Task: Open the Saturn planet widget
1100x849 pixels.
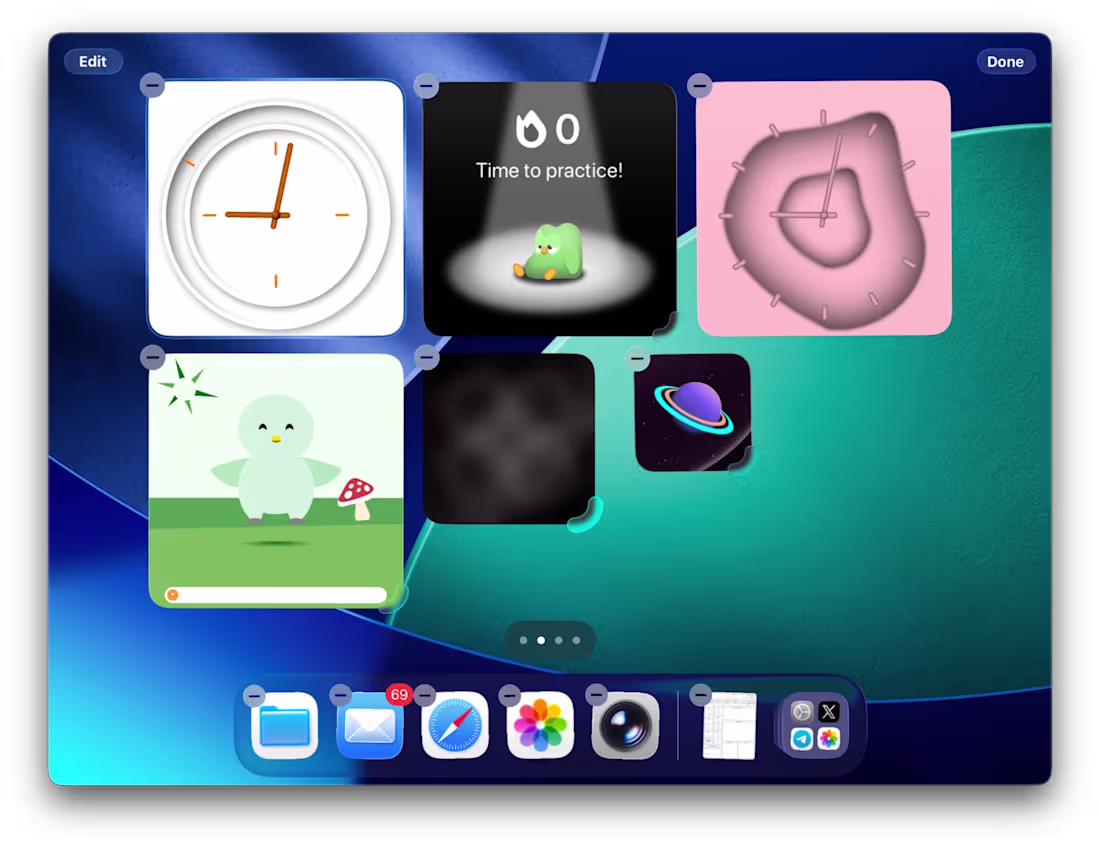Action: point(692,413)
